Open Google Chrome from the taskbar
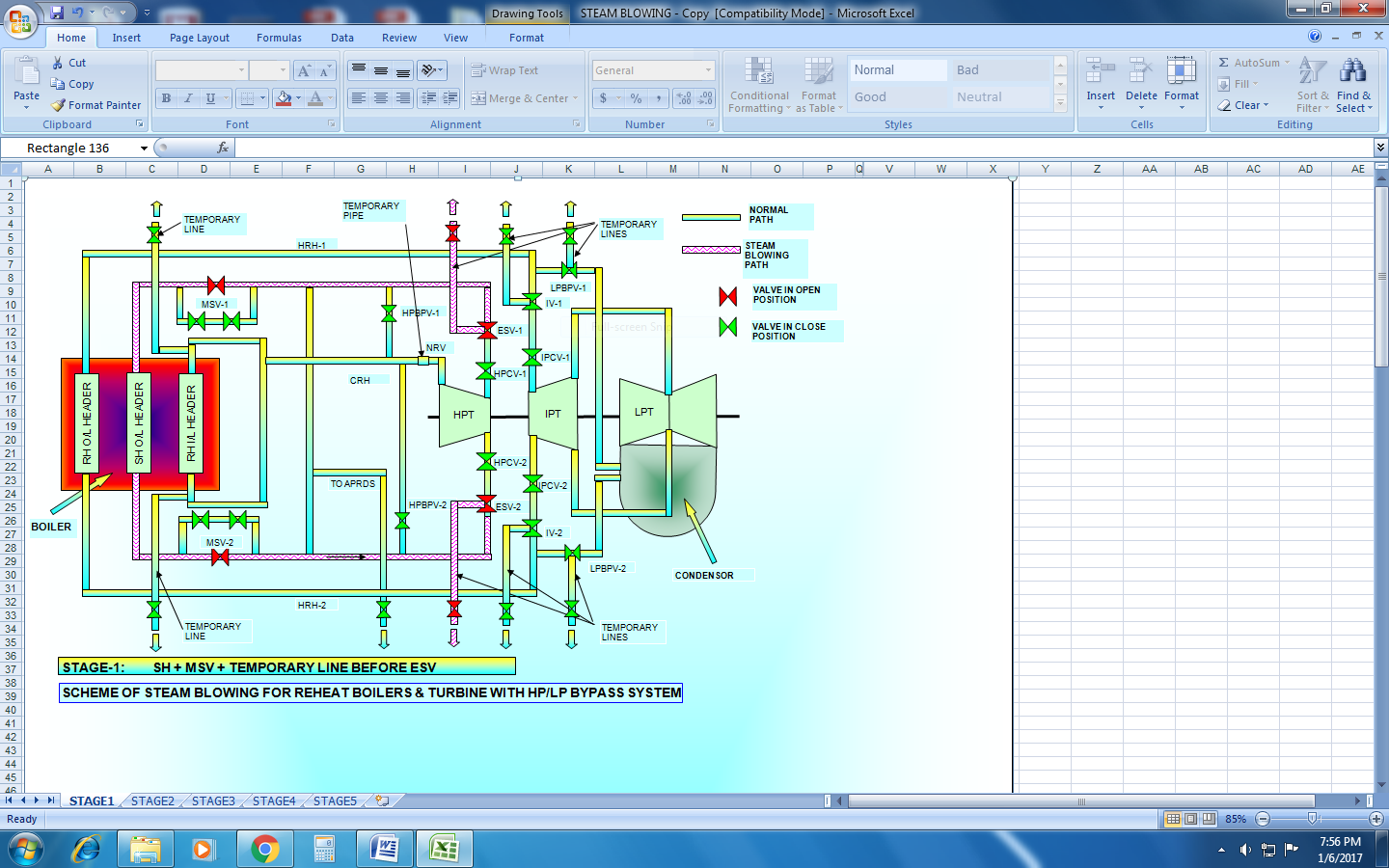This screenshot has height=868, width=1389. (x=264, y=849)
